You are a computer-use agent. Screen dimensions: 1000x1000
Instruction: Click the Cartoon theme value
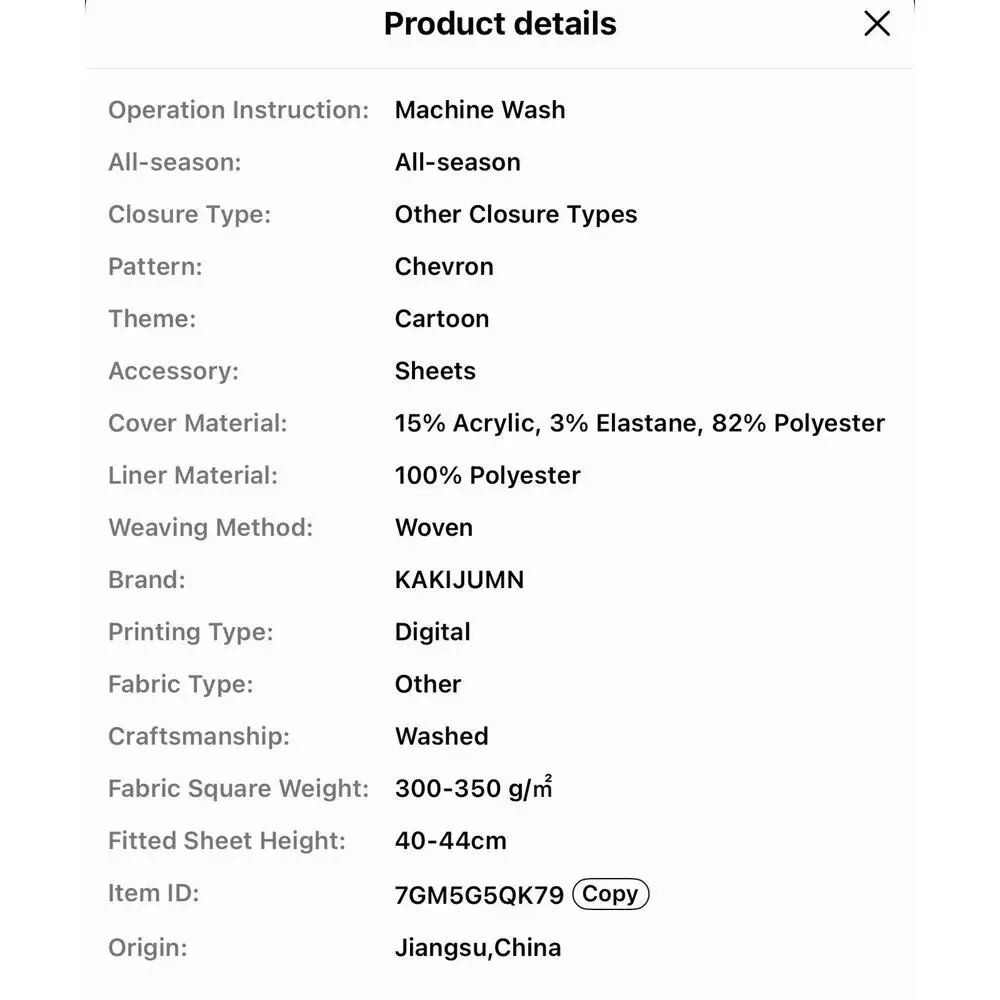tap(442, 319)
